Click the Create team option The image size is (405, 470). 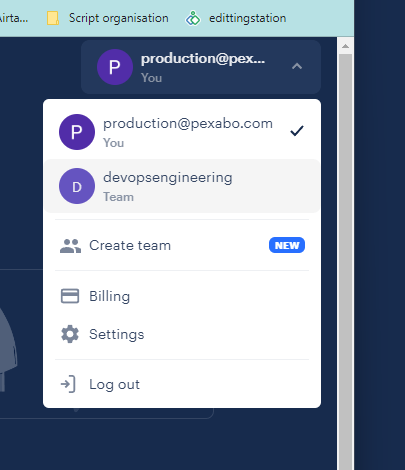182,246
